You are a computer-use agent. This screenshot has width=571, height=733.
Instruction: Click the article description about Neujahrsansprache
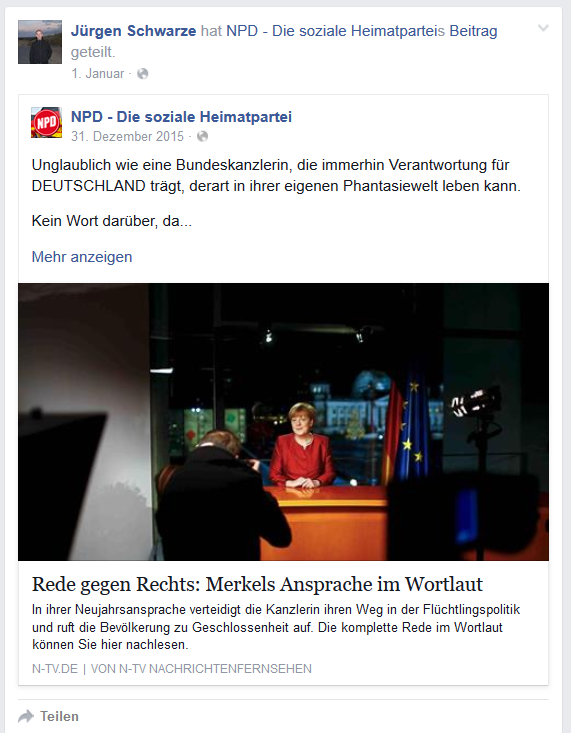(276, 627)
